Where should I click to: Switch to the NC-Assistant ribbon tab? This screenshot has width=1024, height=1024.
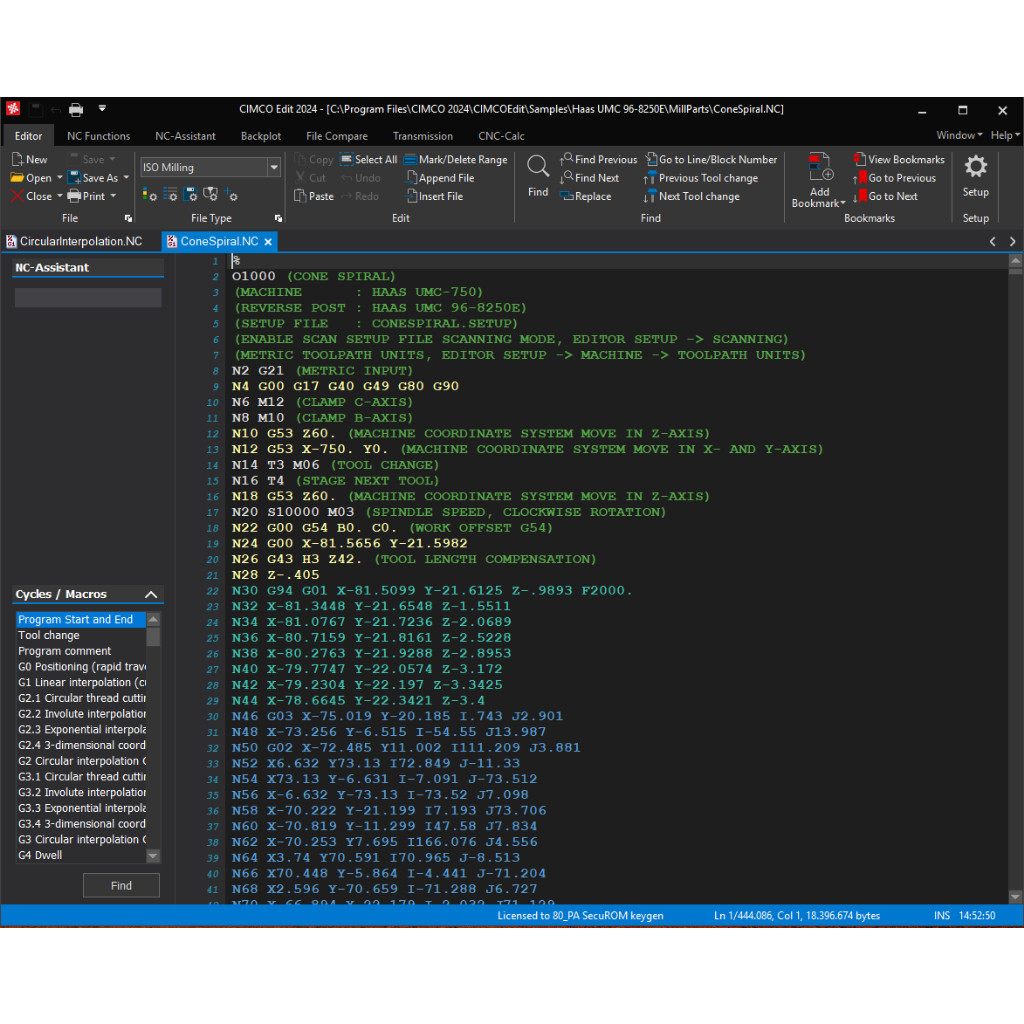(x=185, y=136)
